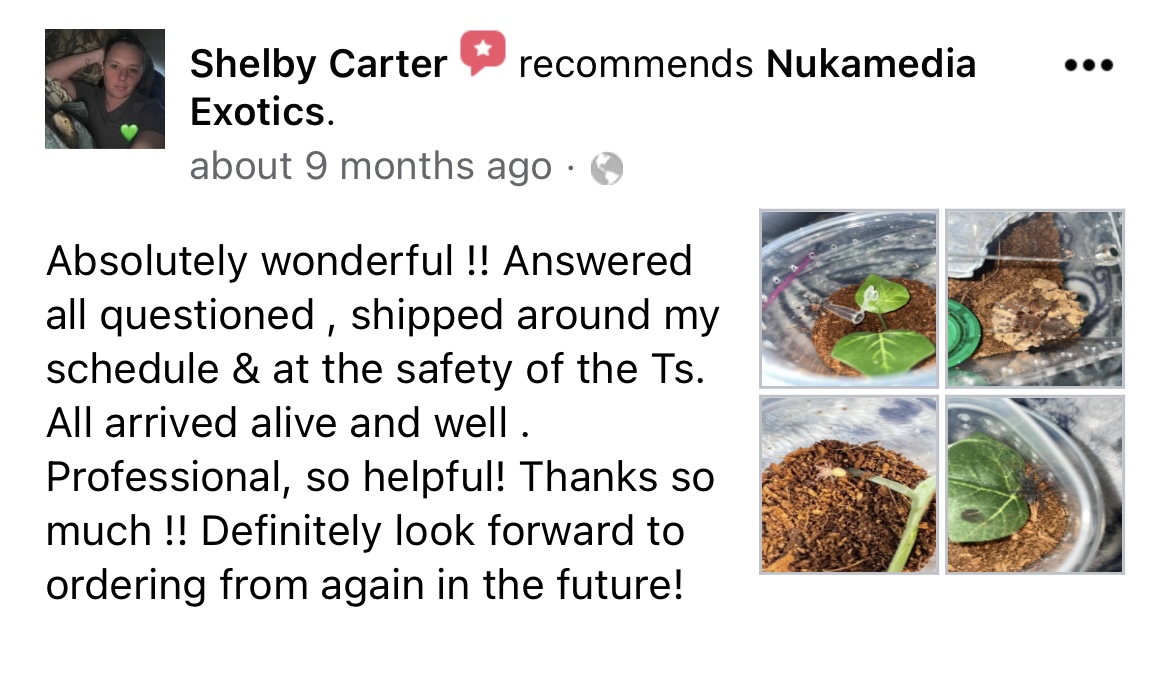View photo of brown substrate with stem
This screenshot has width=1170, height=700.
849,484
